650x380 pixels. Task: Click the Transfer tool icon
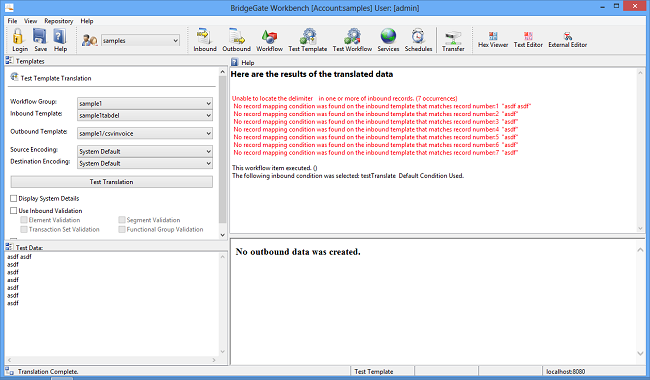click(453, 38)
